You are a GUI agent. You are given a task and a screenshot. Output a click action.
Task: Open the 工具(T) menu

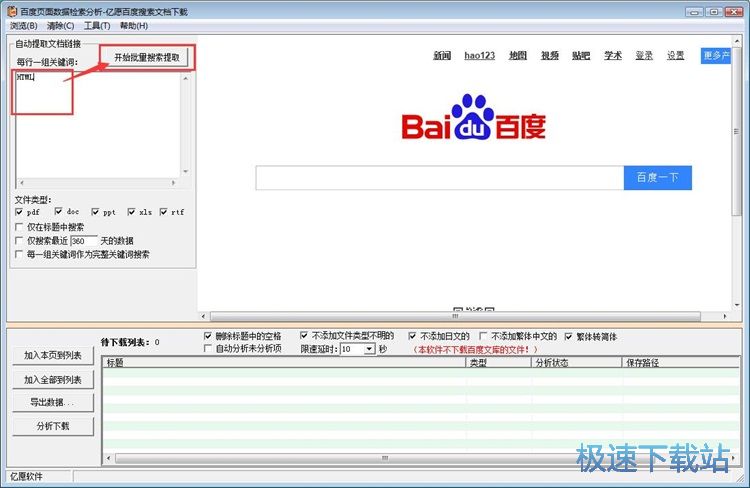[97, 25]
